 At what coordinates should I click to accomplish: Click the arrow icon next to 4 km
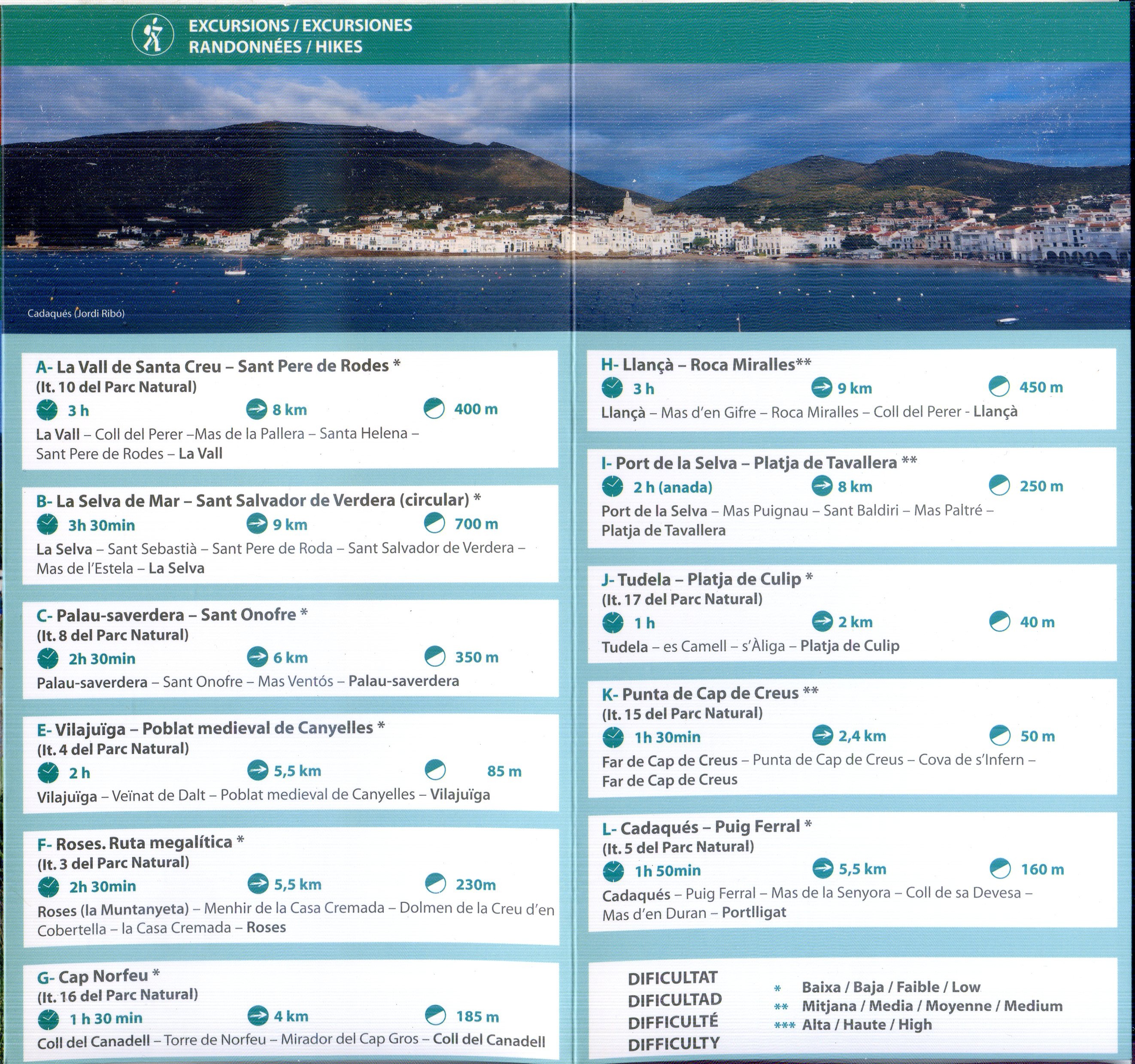258,1016
